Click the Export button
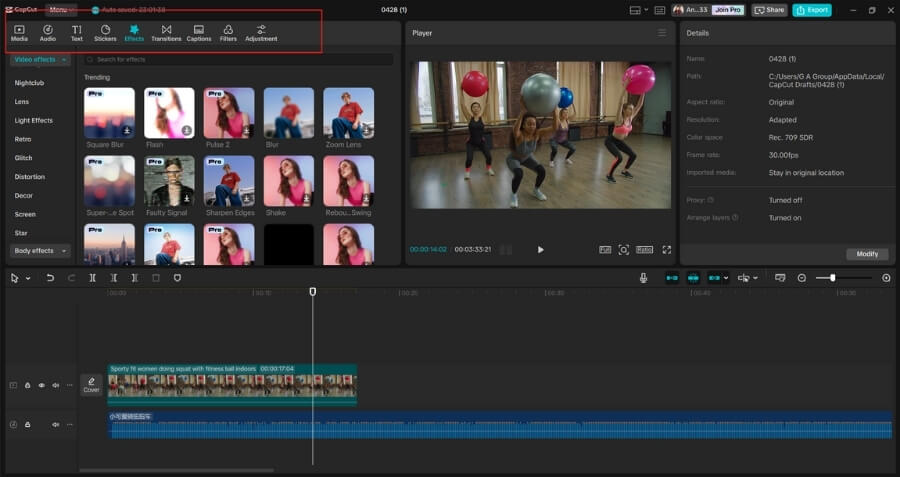Viewport: 900px width, 477px height. click(812, 10)
